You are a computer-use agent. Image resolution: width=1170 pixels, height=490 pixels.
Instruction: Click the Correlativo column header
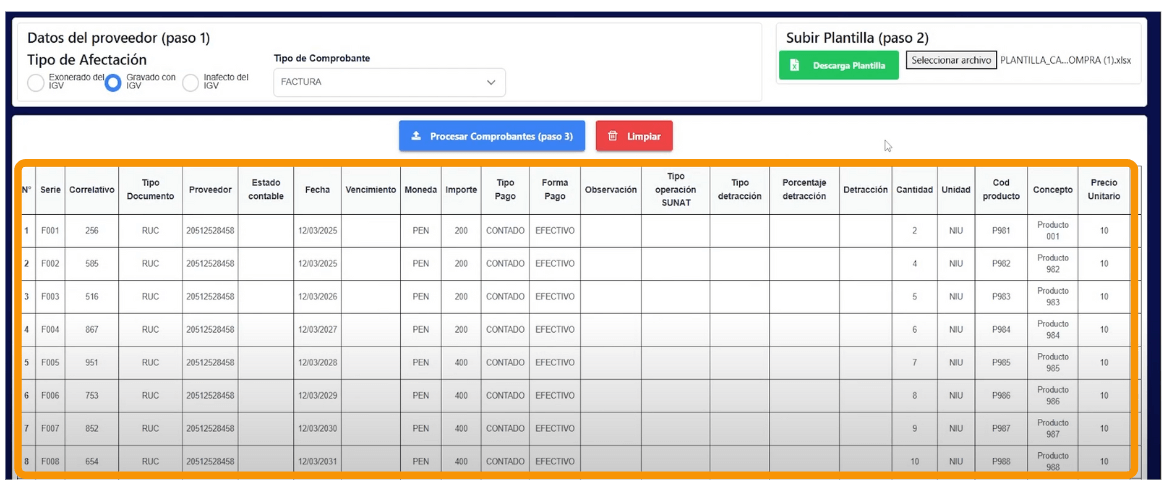(92, 190)
